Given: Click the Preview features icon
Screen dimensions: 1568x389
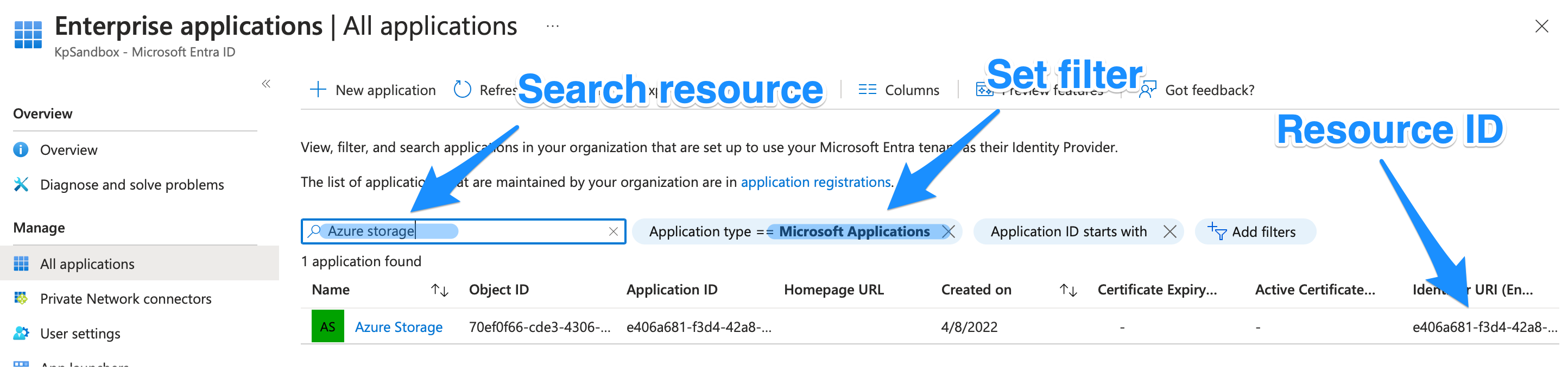Looking at the screenshot, I should [984, 91].
